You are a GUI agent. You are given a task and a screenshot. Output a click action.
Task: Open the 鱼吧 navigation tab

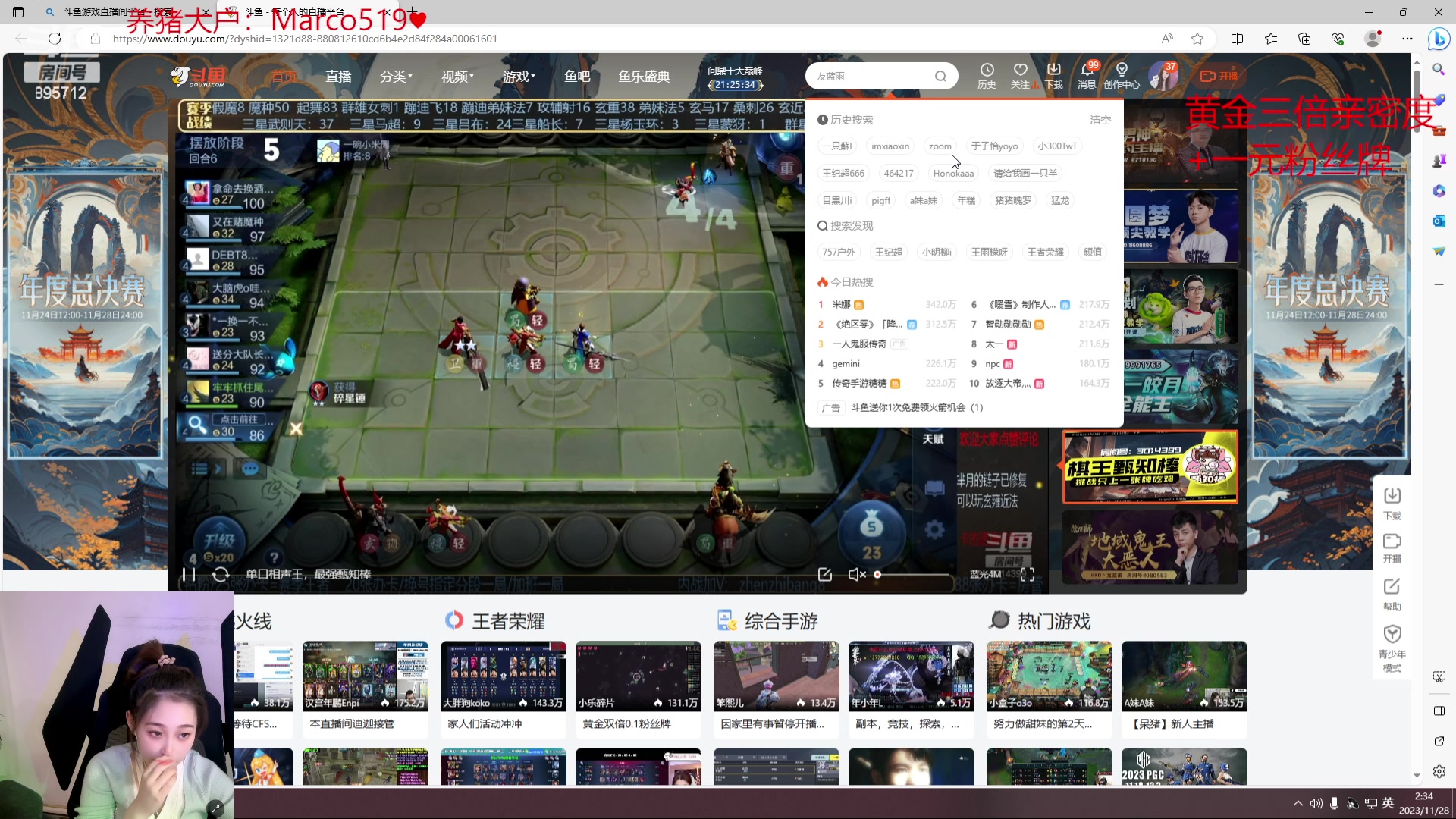(577, 77)
